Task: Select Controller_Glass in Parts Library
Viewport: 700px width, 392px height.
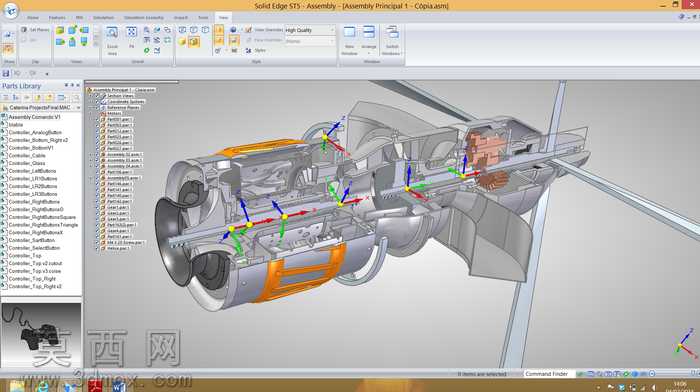Action: (x=27, y=163)
